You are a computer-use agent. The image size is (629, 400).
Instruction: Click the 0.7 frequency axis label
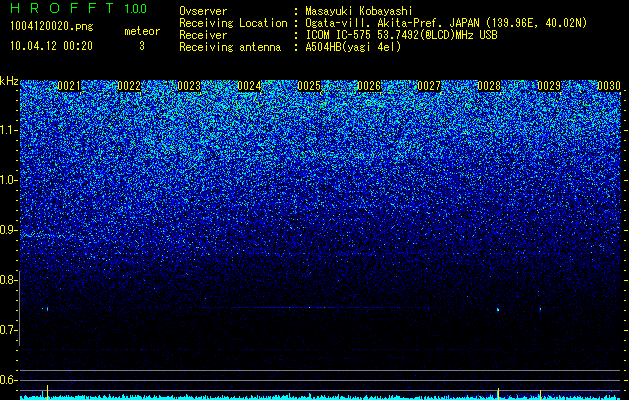(7, 330)
